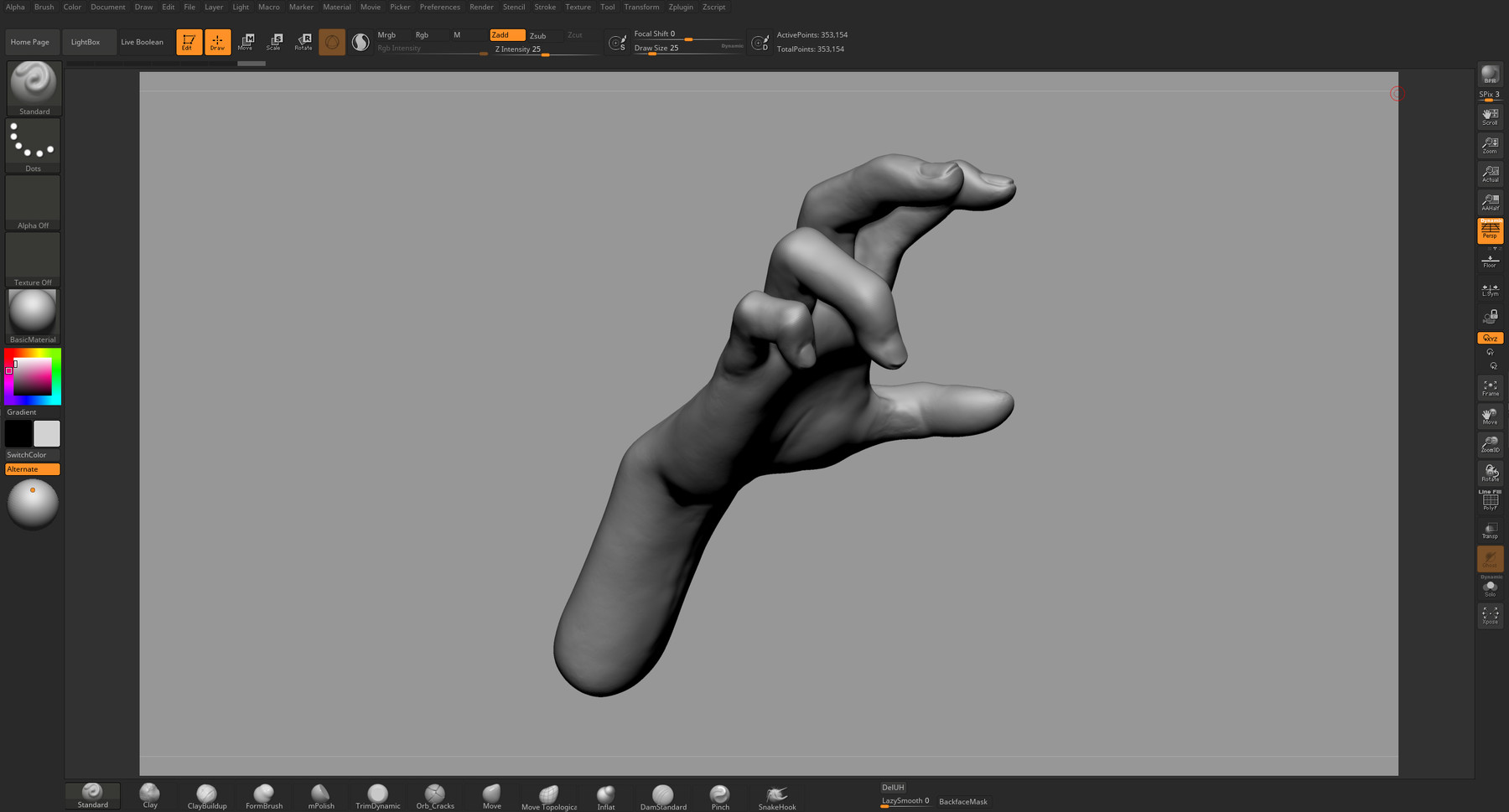Open the Standard brush picker thumbnail
Screen dimensions: 1509x812
click(34, 87)
